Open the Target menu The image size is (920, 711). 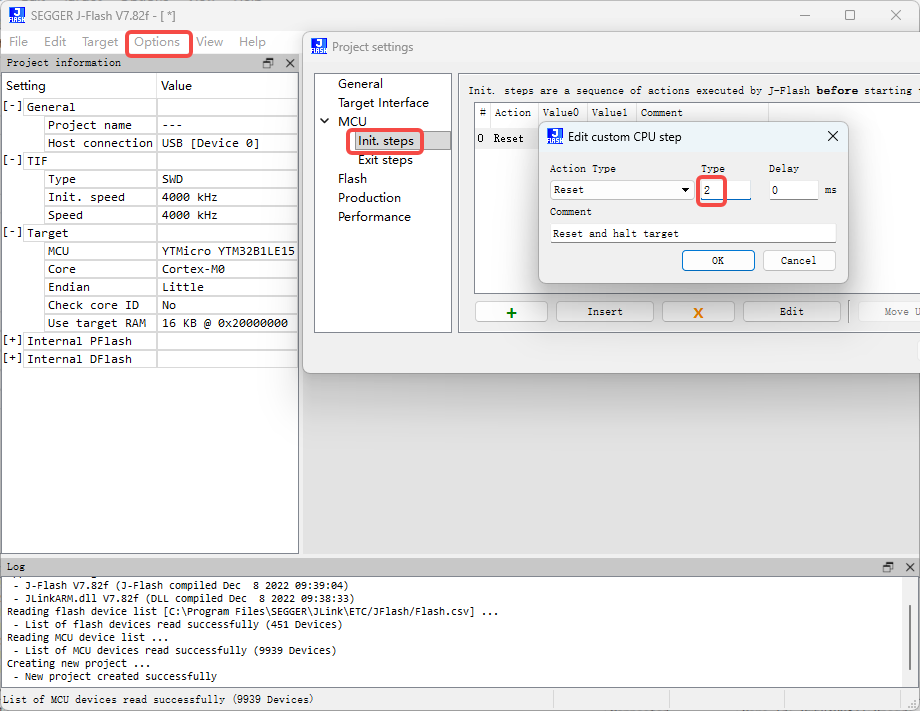coord(100,42)
